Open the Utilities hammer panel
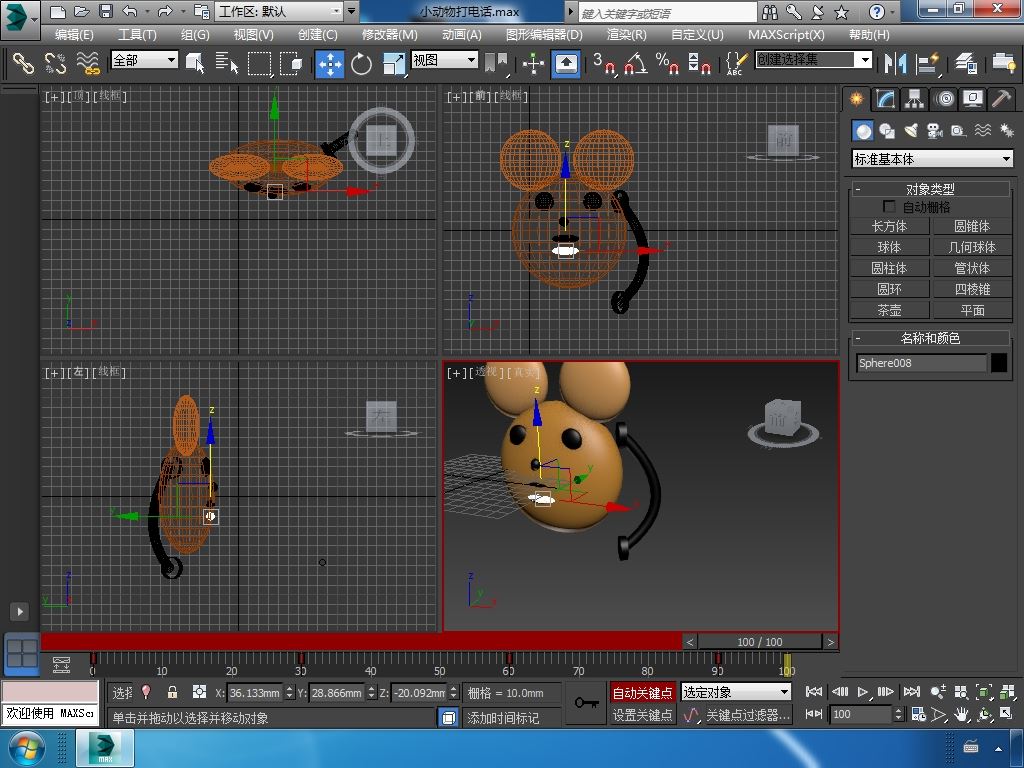1024x768 pixels. pyautogui.click(x=1001, y=99)
